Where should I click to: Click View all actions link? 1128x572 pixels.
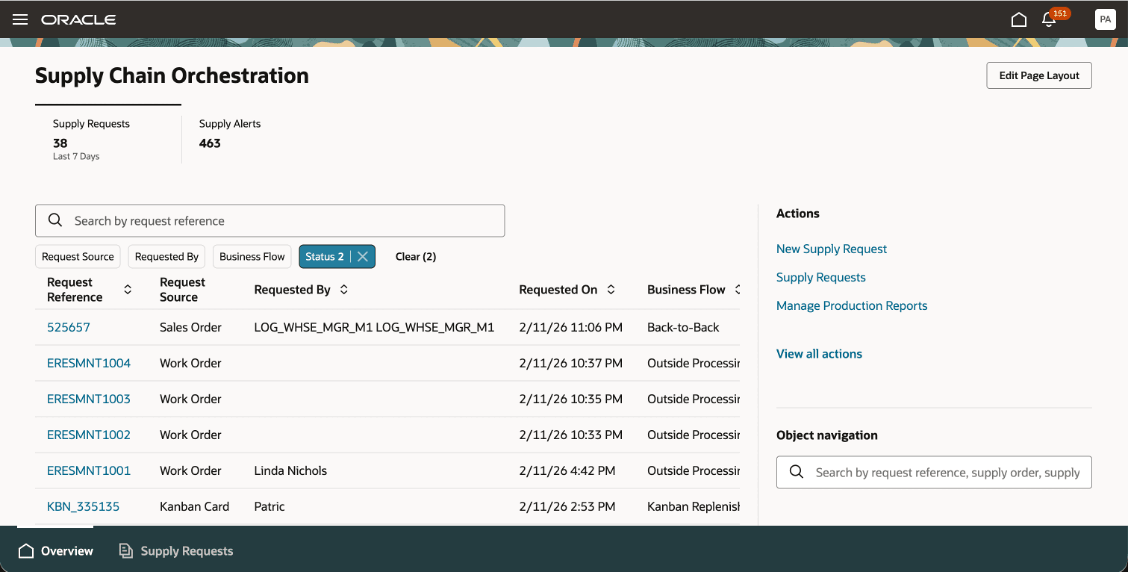[819, 354]
